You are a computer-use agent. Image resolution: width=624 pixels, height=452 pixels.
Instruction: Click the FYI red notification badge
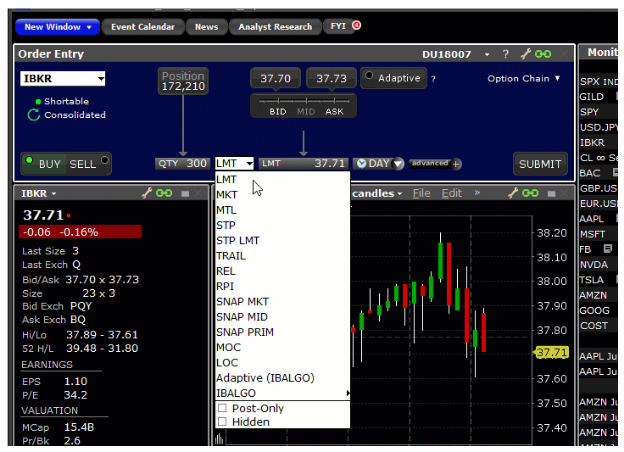pyautogui.click(x=357, y=25)
